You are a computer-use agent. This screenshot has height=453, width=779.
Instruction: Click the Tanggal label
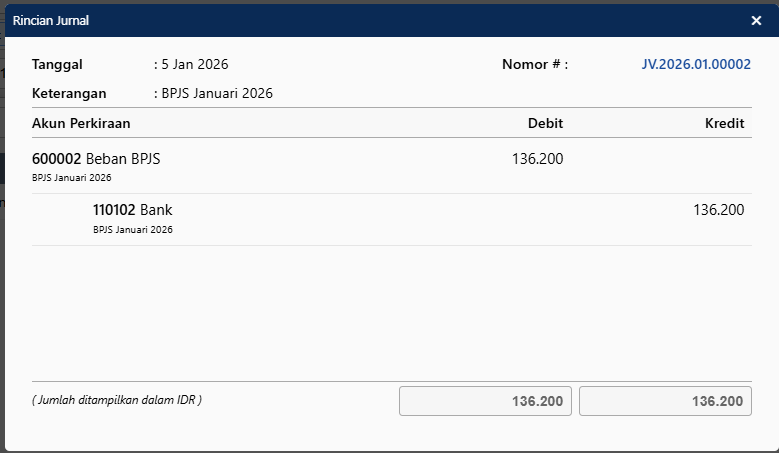pos(57,64)
